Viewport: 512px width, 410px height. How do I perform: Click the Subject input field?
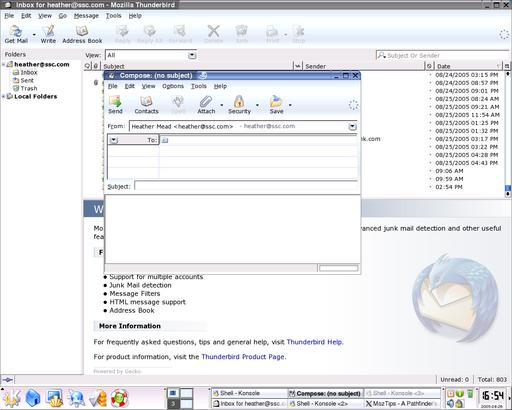[x=246, y=186]
